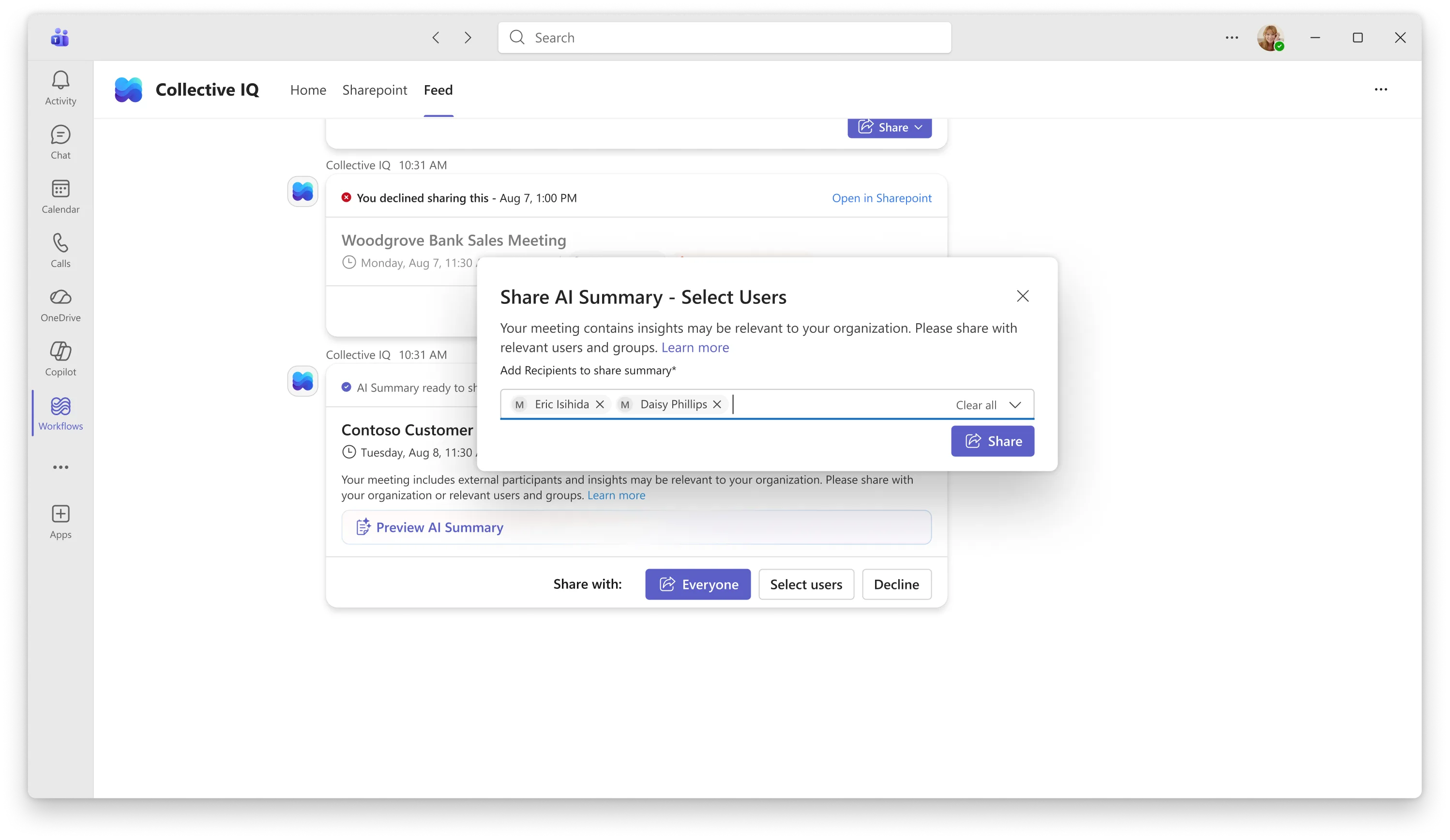Click the Share button in dialog

pos(992,441)
